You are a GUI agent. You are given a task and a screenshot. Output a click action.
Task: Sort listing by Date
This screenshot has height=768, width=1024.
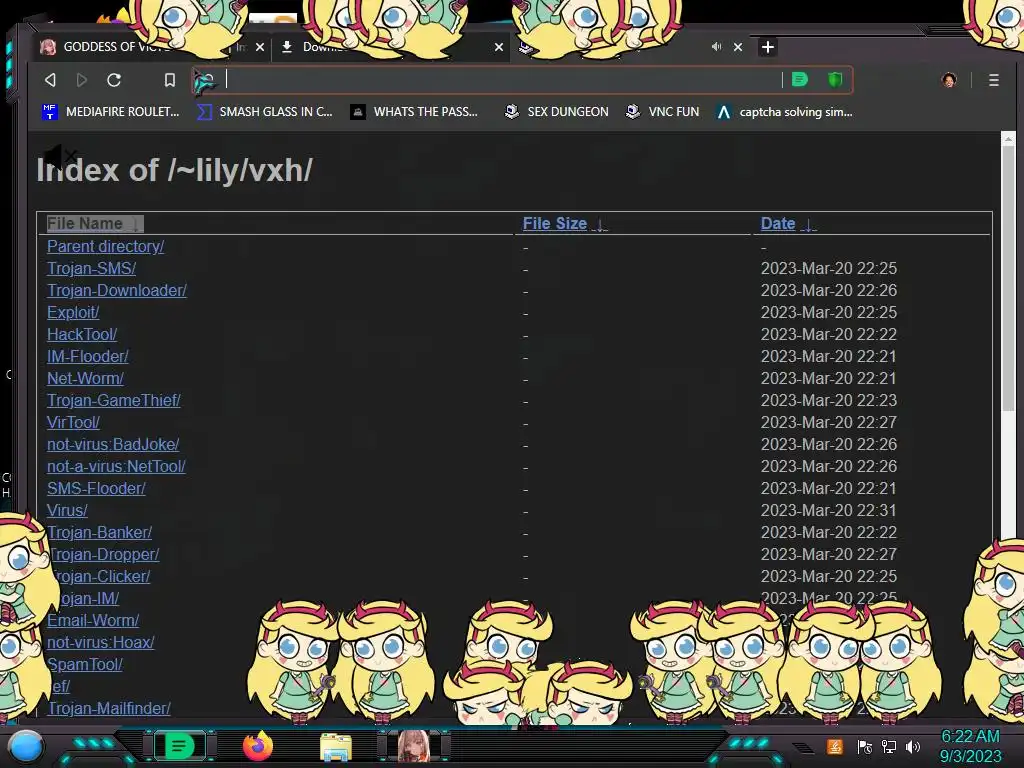tap(788, 223)
